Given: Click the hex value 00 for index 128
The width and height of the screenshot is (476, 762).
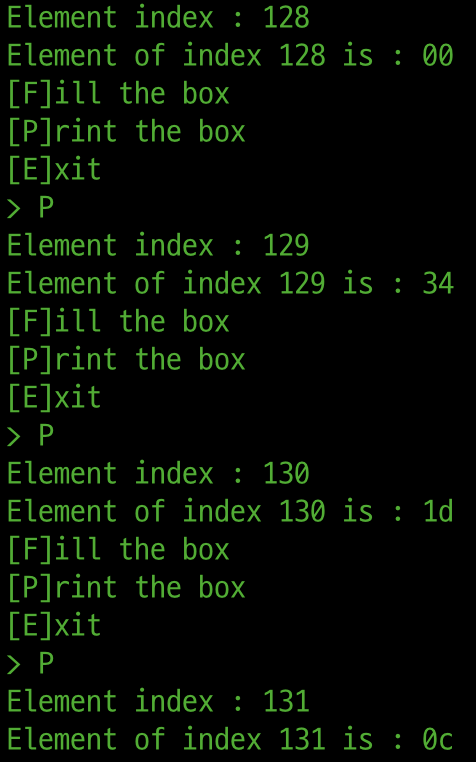Looking at the screenshot, I should (438, 55).
